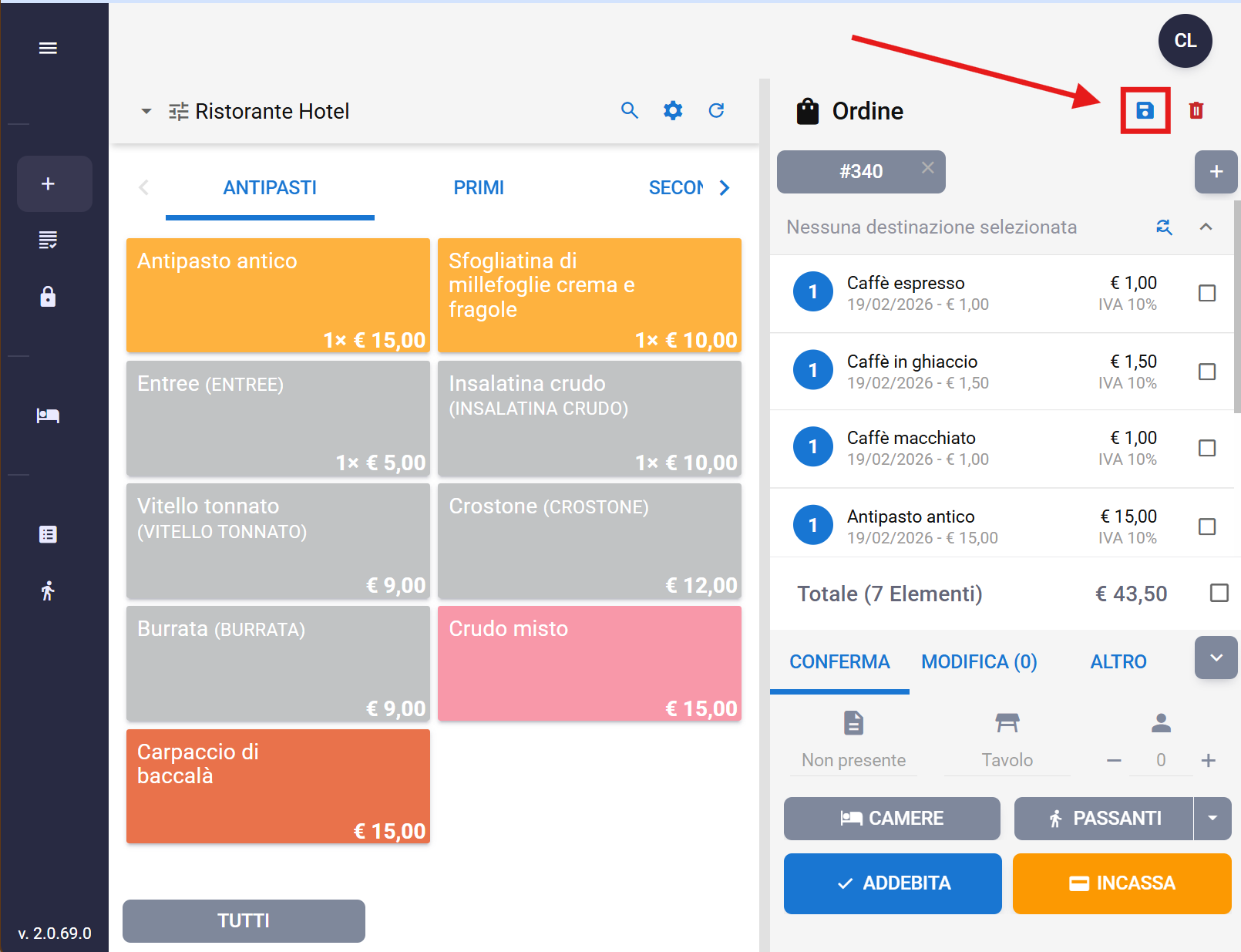The image size is (1241, 952).
Task: Open the hamburger menu in the sidebar
Action: coord(48,49)
